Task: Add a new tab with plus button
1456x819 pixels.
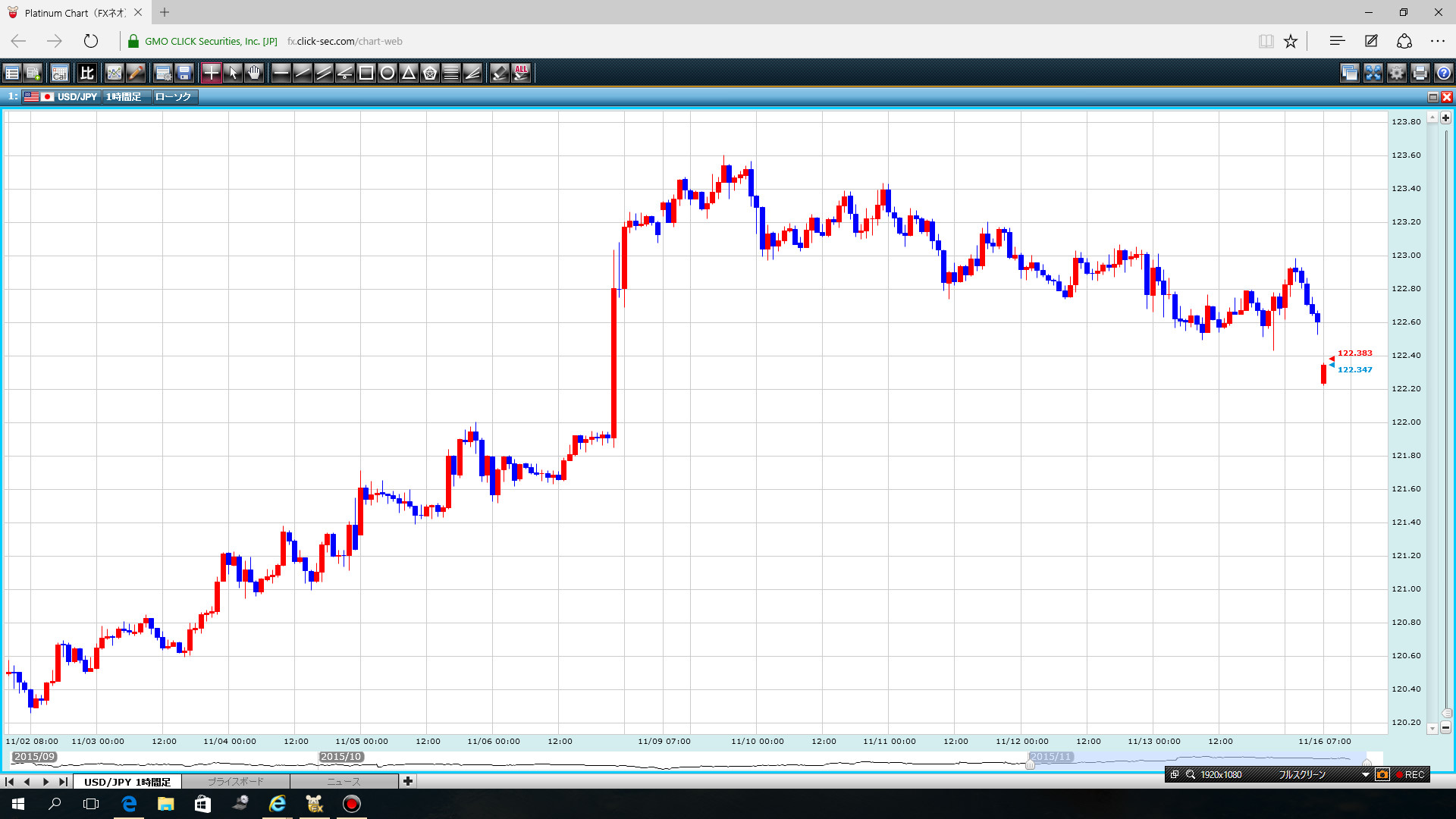Action: [x=408, y=781]
